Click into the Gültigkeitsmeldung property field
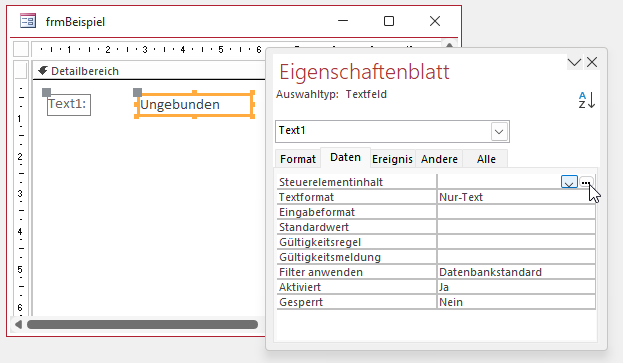The height and width of the screenshot is (363, 623). tap(516, 257)
